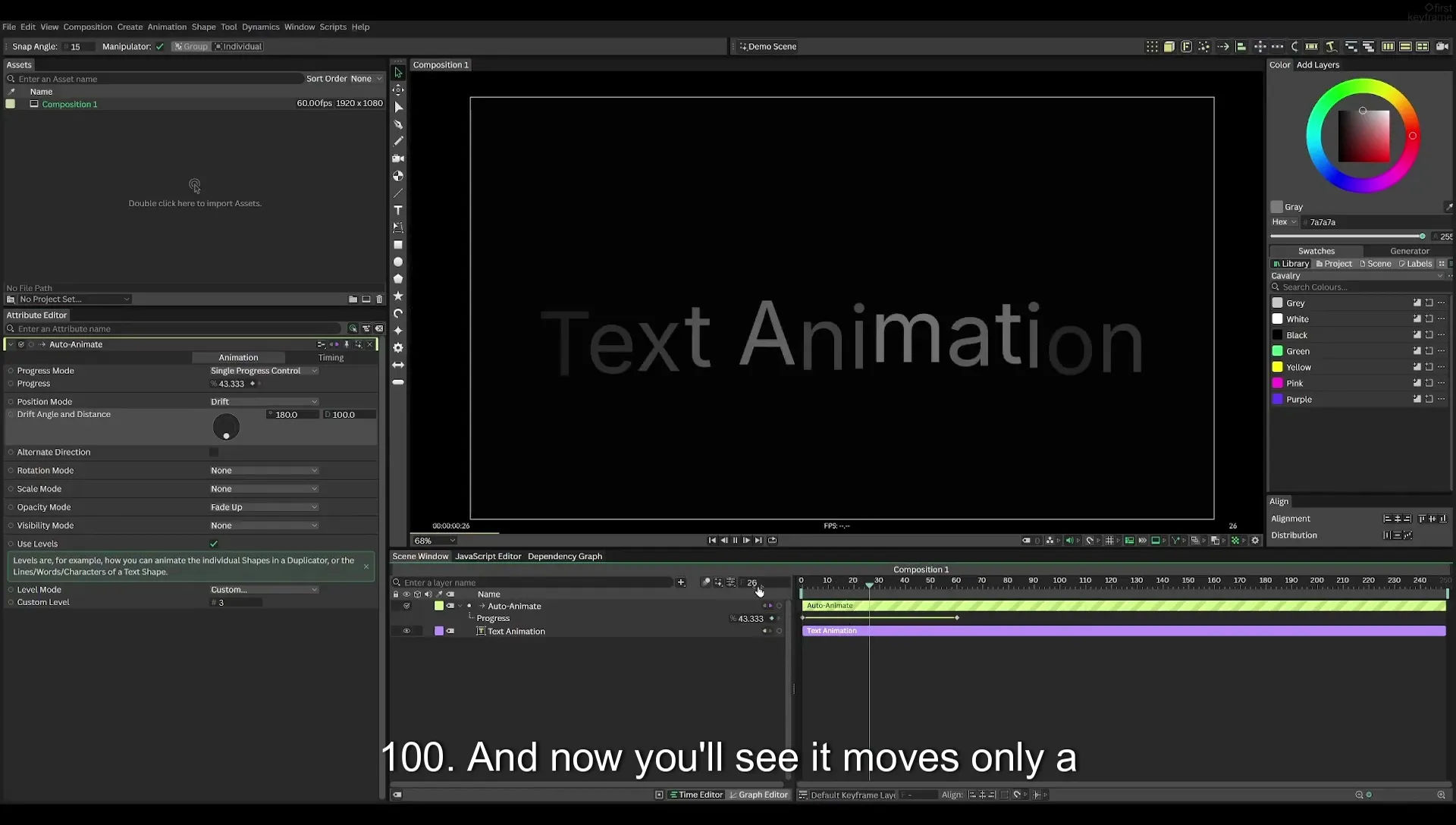Pick the Polygon shape tool

coord(398,279)
